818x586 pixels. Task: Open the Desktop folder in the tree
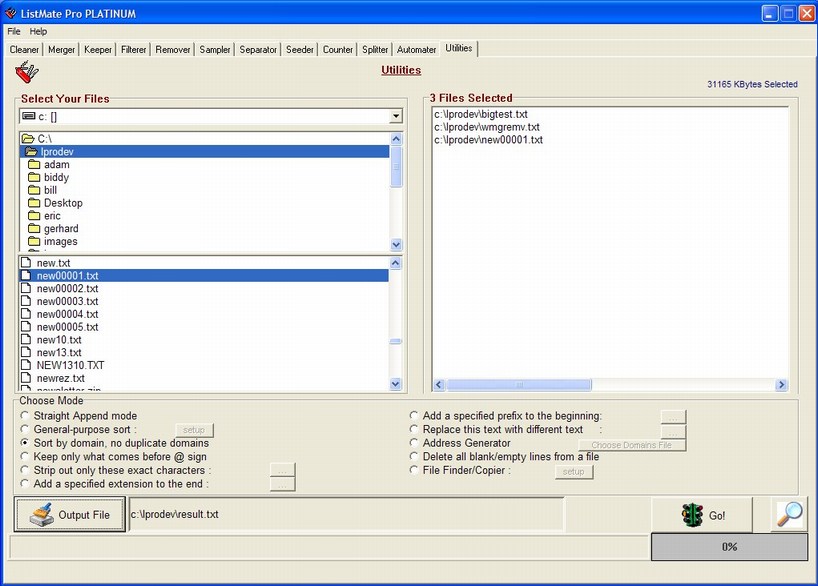(62, 203)
